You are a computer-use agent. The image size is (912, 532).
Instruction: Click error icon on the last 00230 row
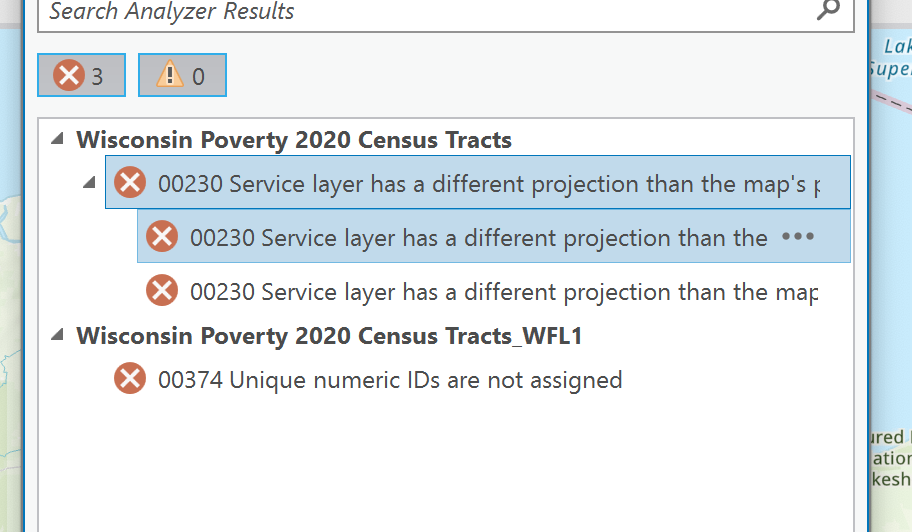[x=161, y=291]
